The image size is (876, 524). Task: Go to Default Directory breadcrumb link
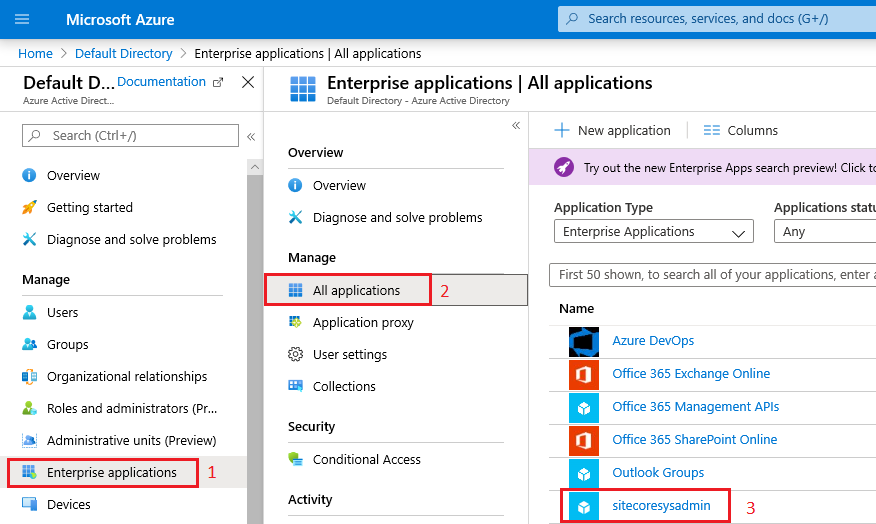[123, 54]
